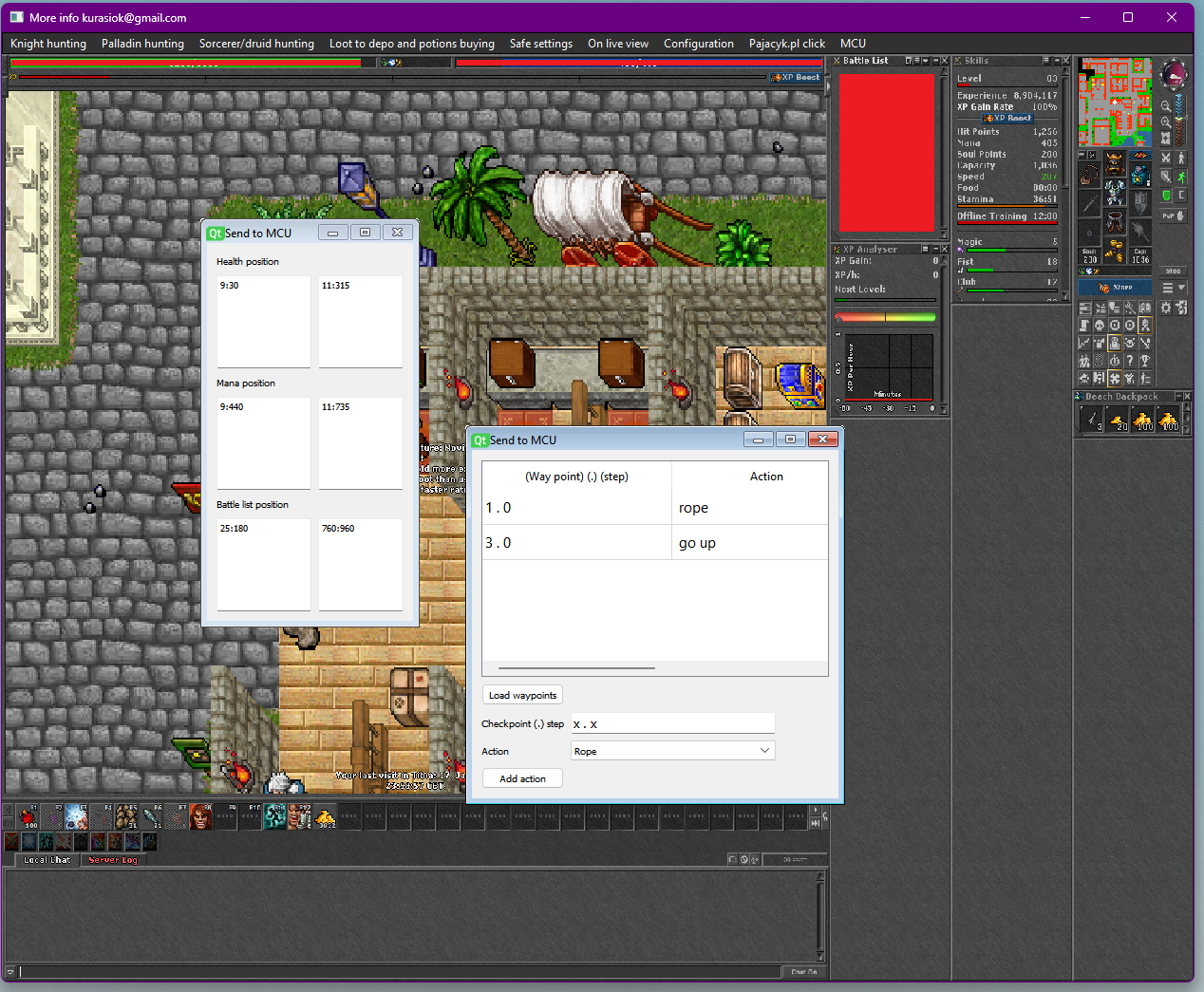The image size is (1204, 992).
Task: Open the Action dropdown showing Rope
Action: (673, 751)
